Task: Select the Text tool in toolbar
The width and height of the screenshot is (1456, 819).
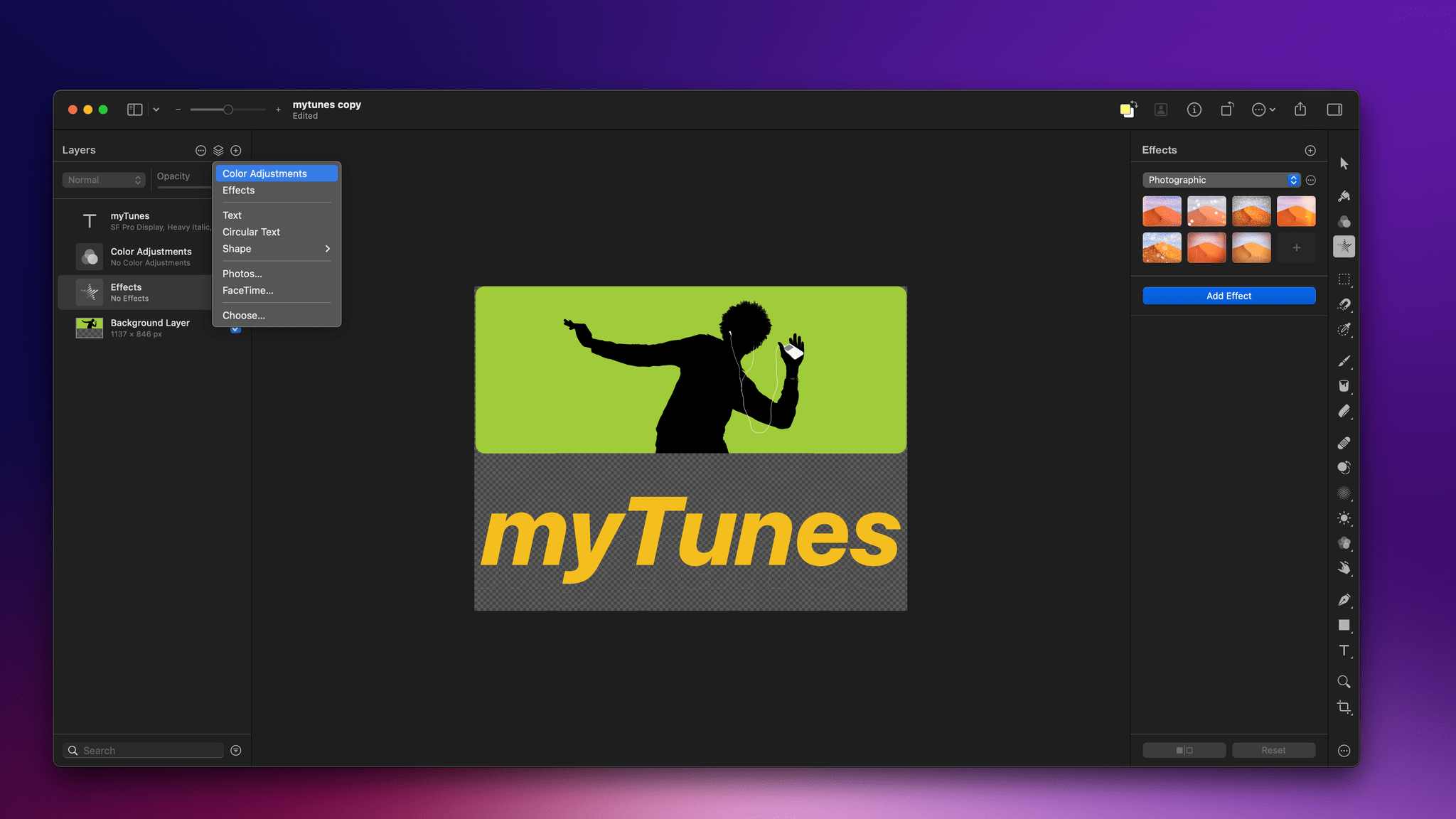Action: click(x=1344, y=651)
